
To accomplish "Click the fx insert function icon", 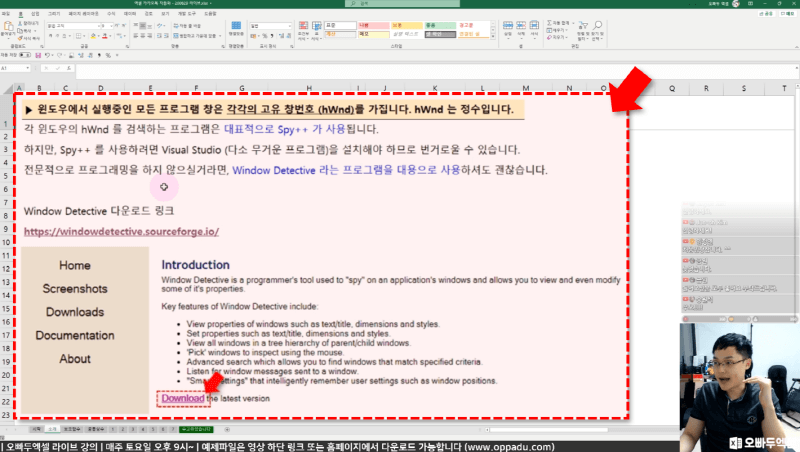I will click(68, 68).
